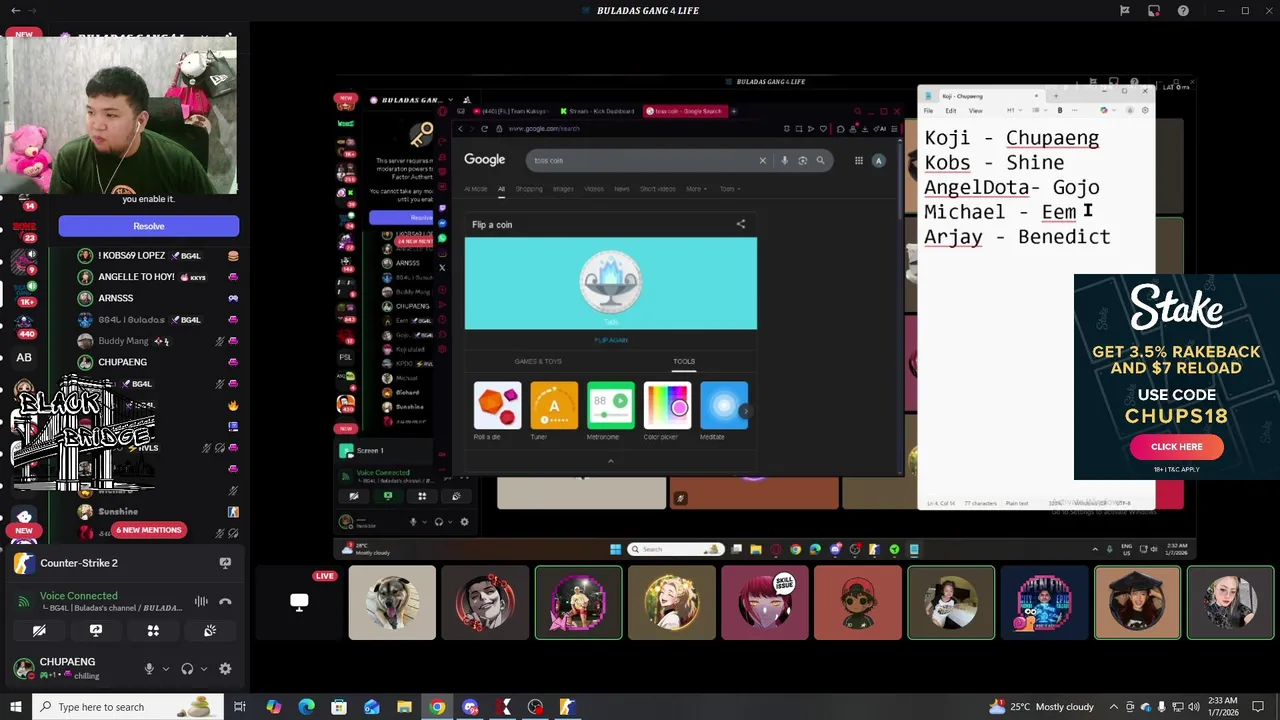The image size is (1280, 720).
Task: Open the server with the 23 badge
Action: (x=24, y=228)
